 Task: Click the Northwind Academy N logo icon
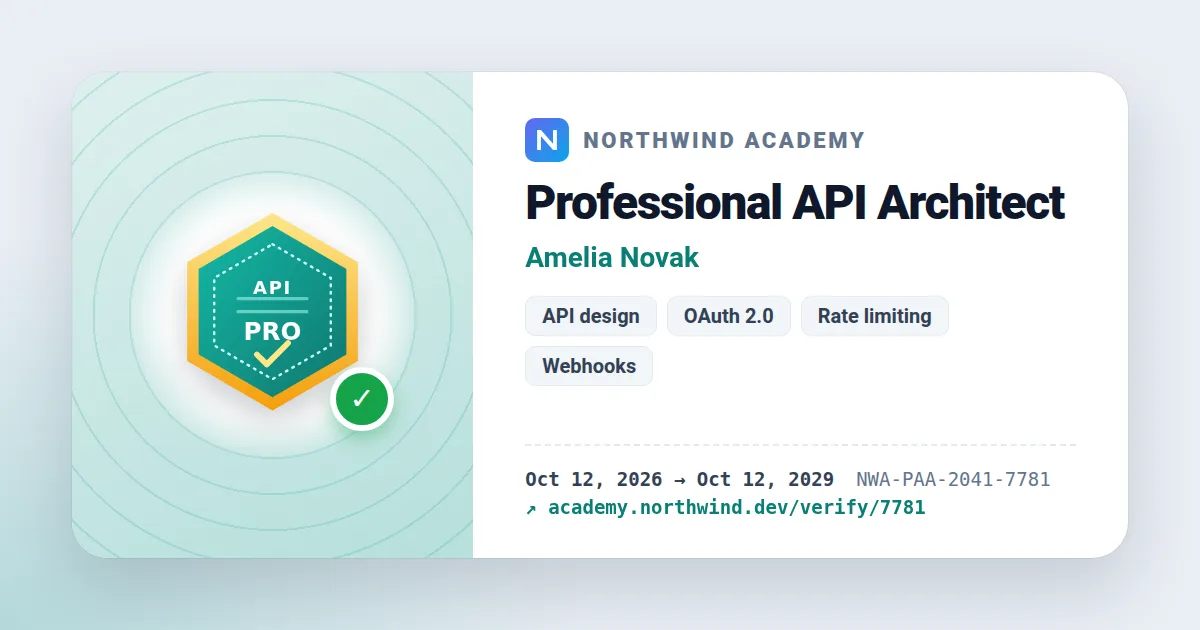pos(547,140)
